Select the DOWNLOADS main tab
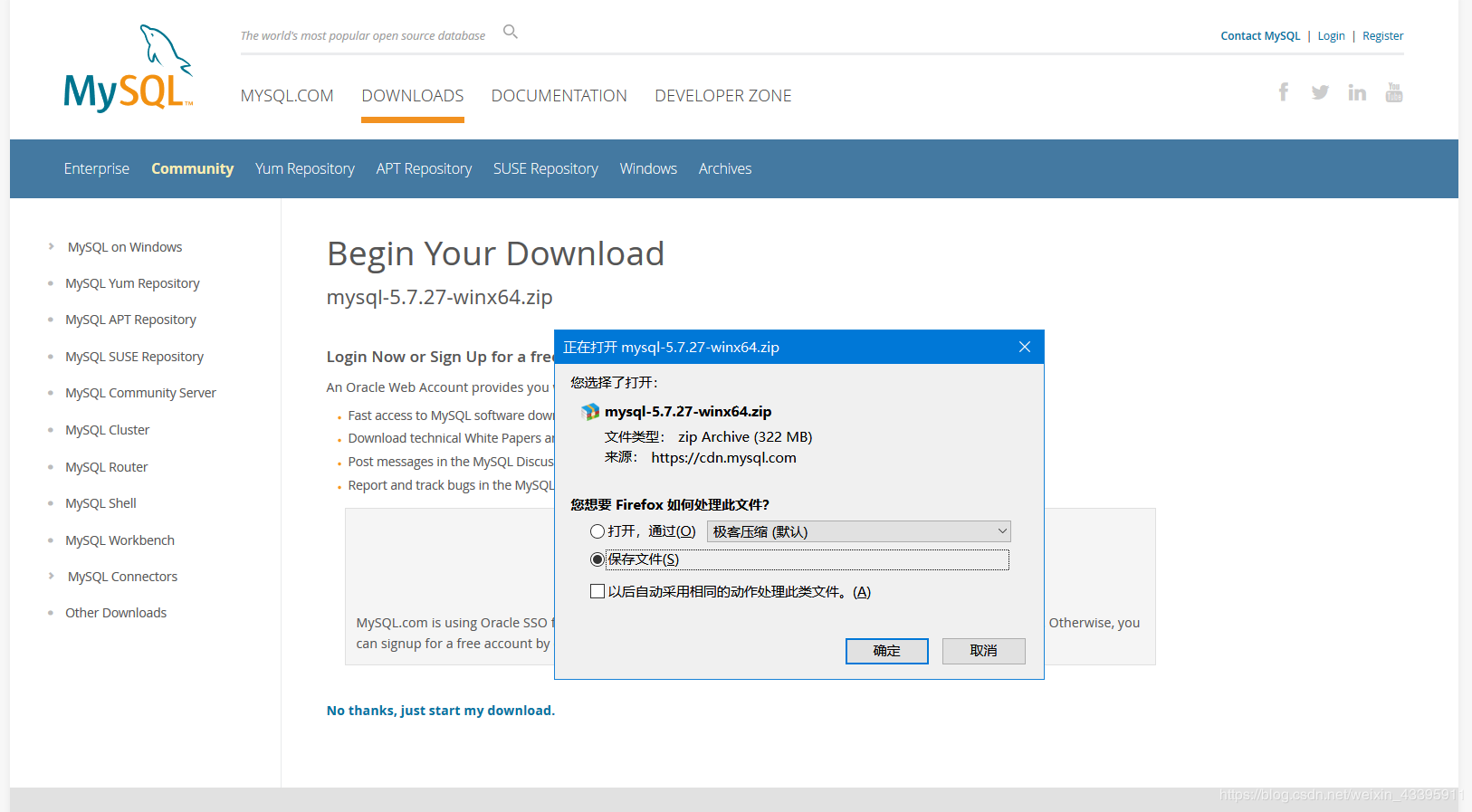1472x812 pixels. click(413, 96)
